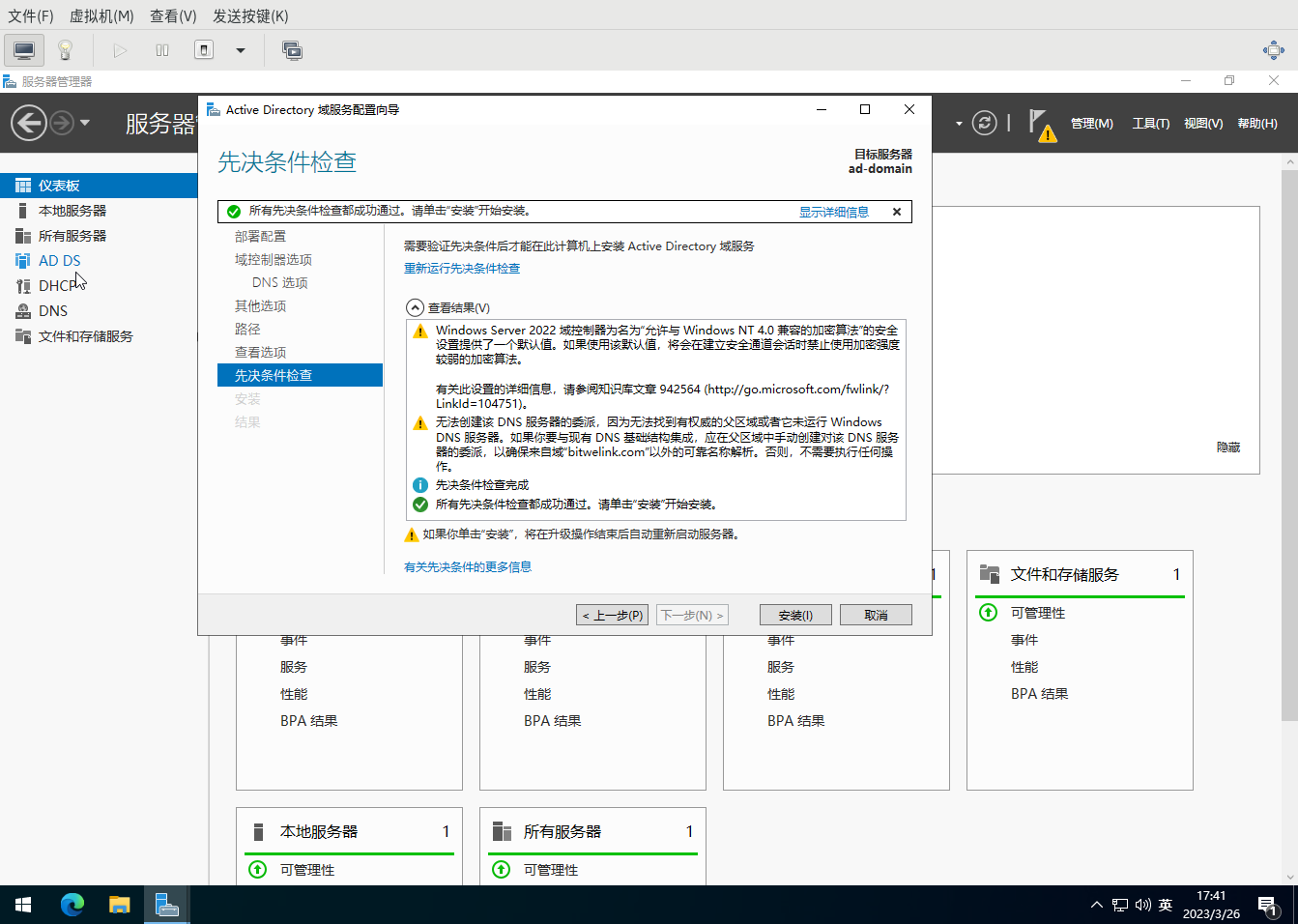
Task: Click the Server Manager back arrow
Action: [29, 123]
